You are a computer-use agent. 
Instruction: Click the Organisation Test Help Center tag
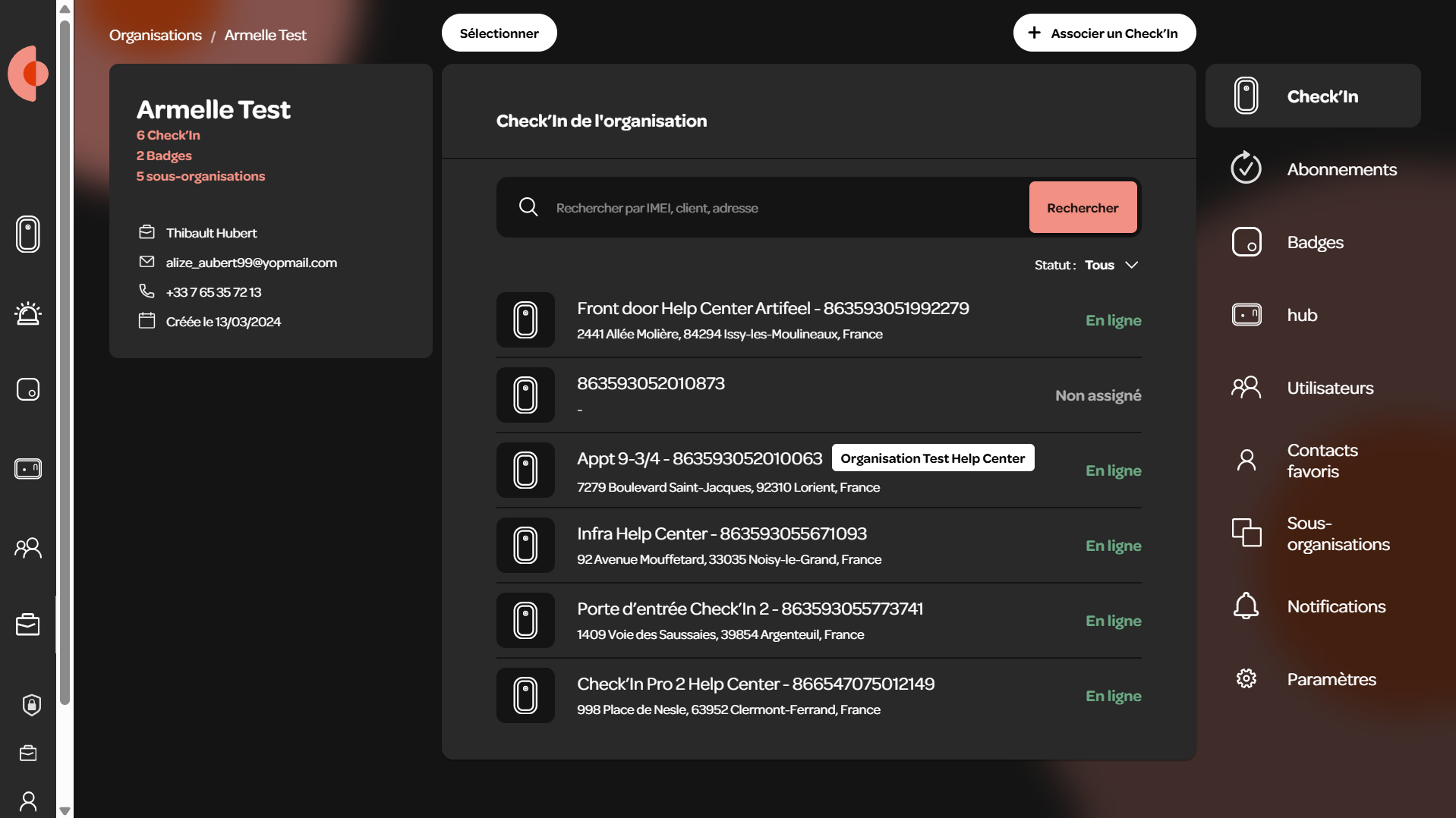933,458
